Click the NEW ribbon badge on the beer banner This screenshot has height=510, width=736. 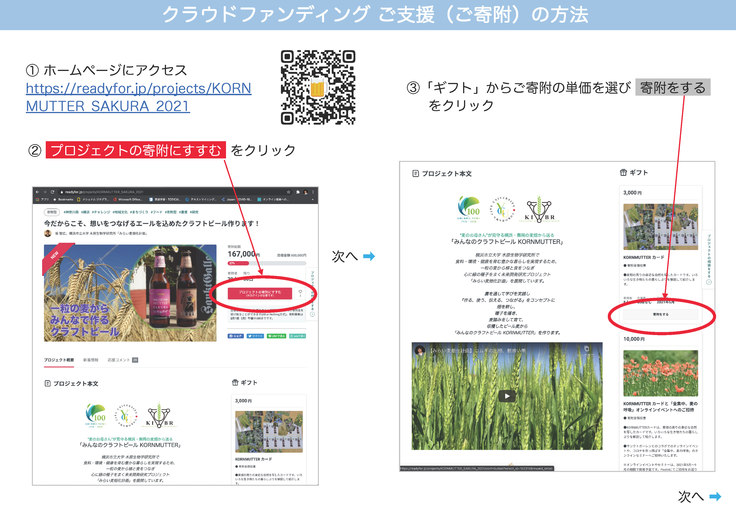[x=52, y=256]
